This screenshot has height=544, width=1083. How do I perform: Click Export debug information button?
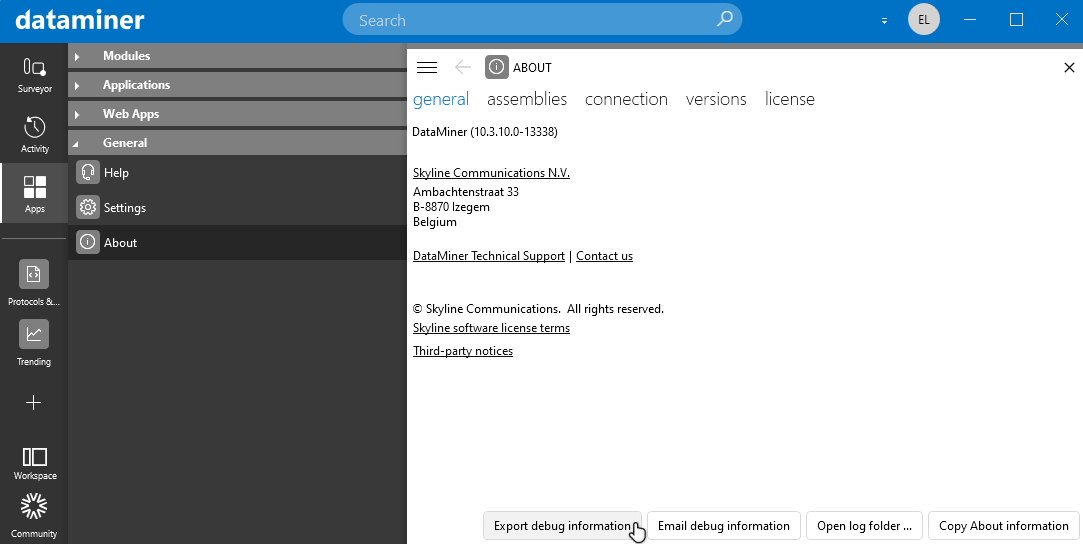(562, 525)
